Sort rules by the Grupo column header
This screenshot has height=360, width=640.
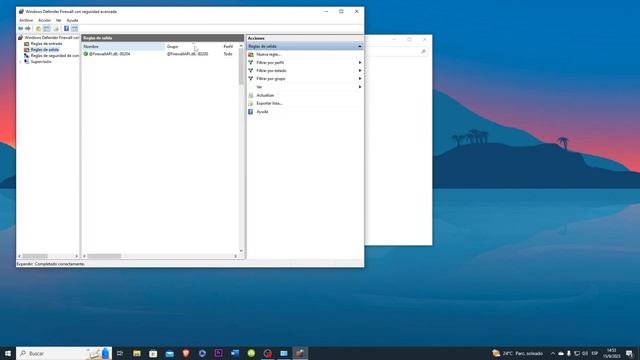(193, 47)
